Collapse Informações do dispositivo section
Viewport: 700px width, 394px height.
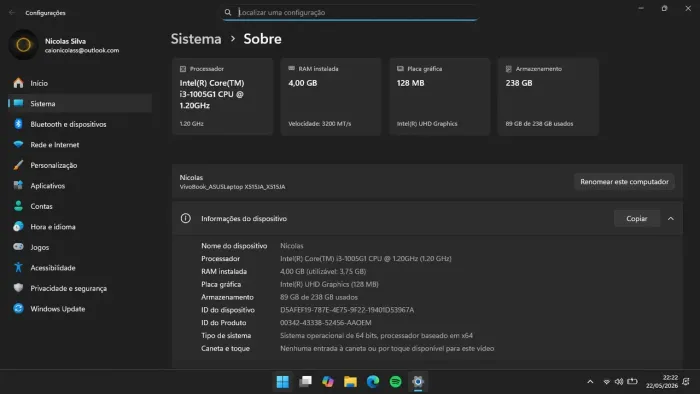(x=671, y=219)
